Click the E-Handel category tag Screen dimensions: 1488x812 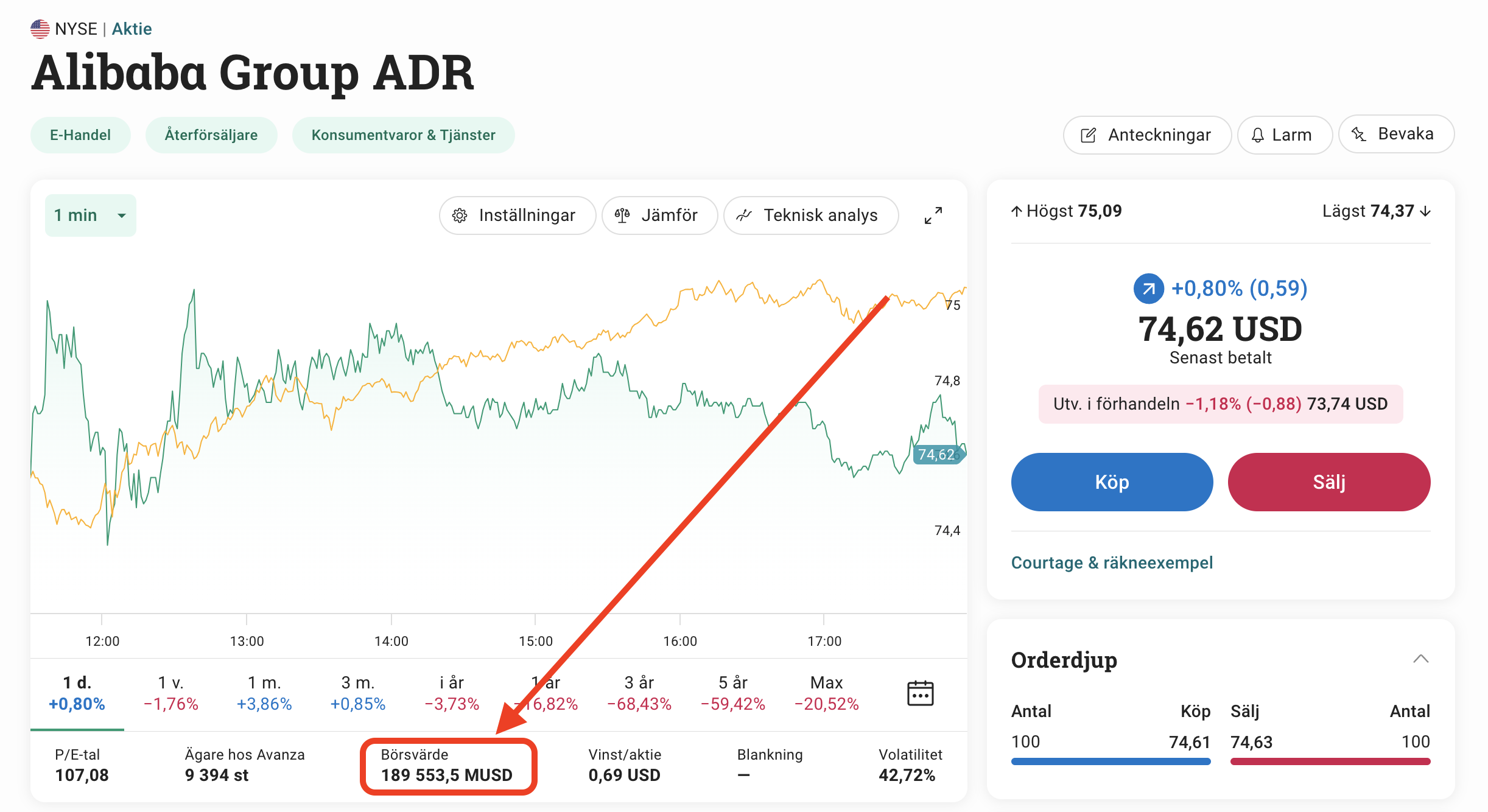point(80,135)
